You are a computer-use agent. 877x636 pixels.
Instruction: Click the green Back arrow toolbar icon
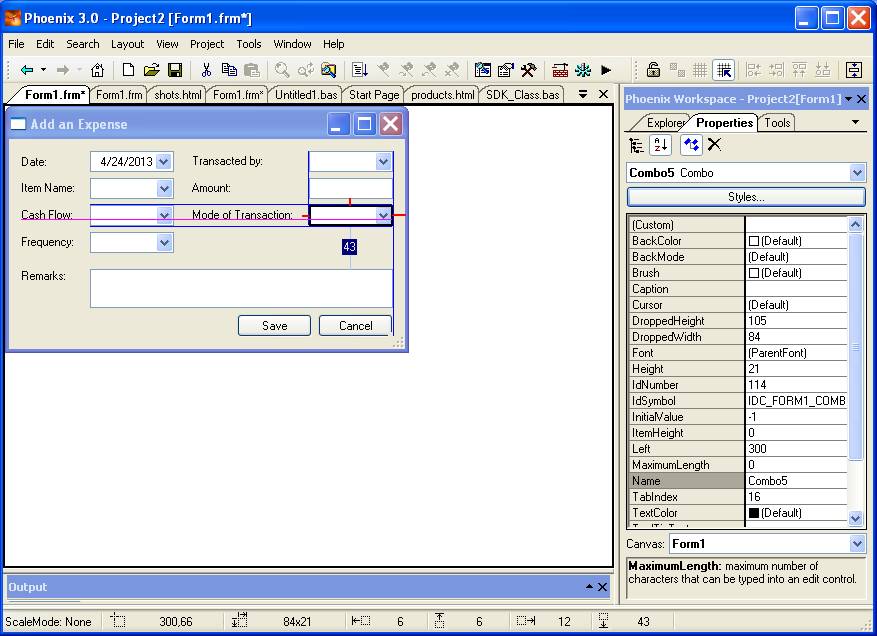[26, 70]
